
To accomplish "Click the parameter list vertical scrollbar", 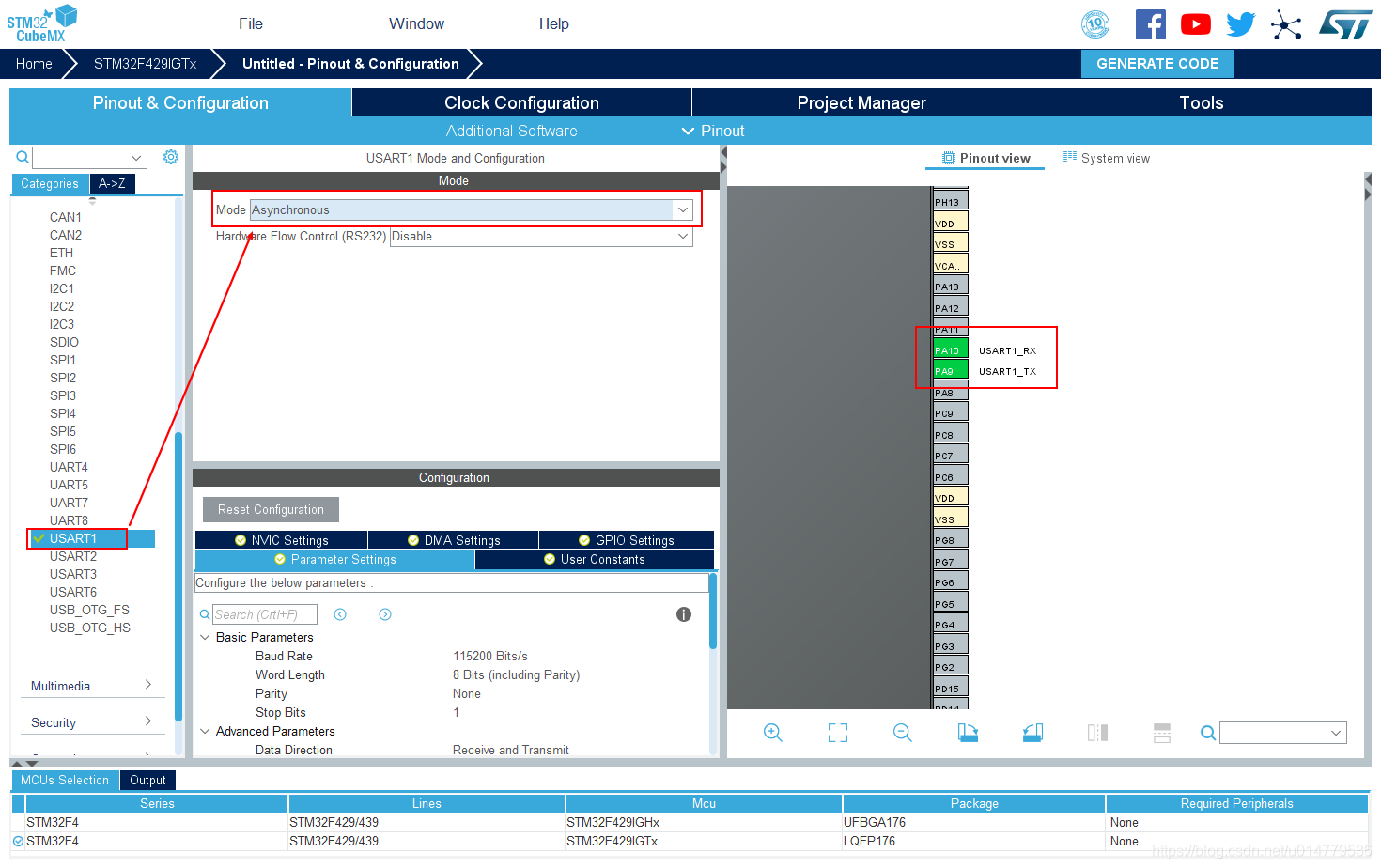I will coord(713,611).
